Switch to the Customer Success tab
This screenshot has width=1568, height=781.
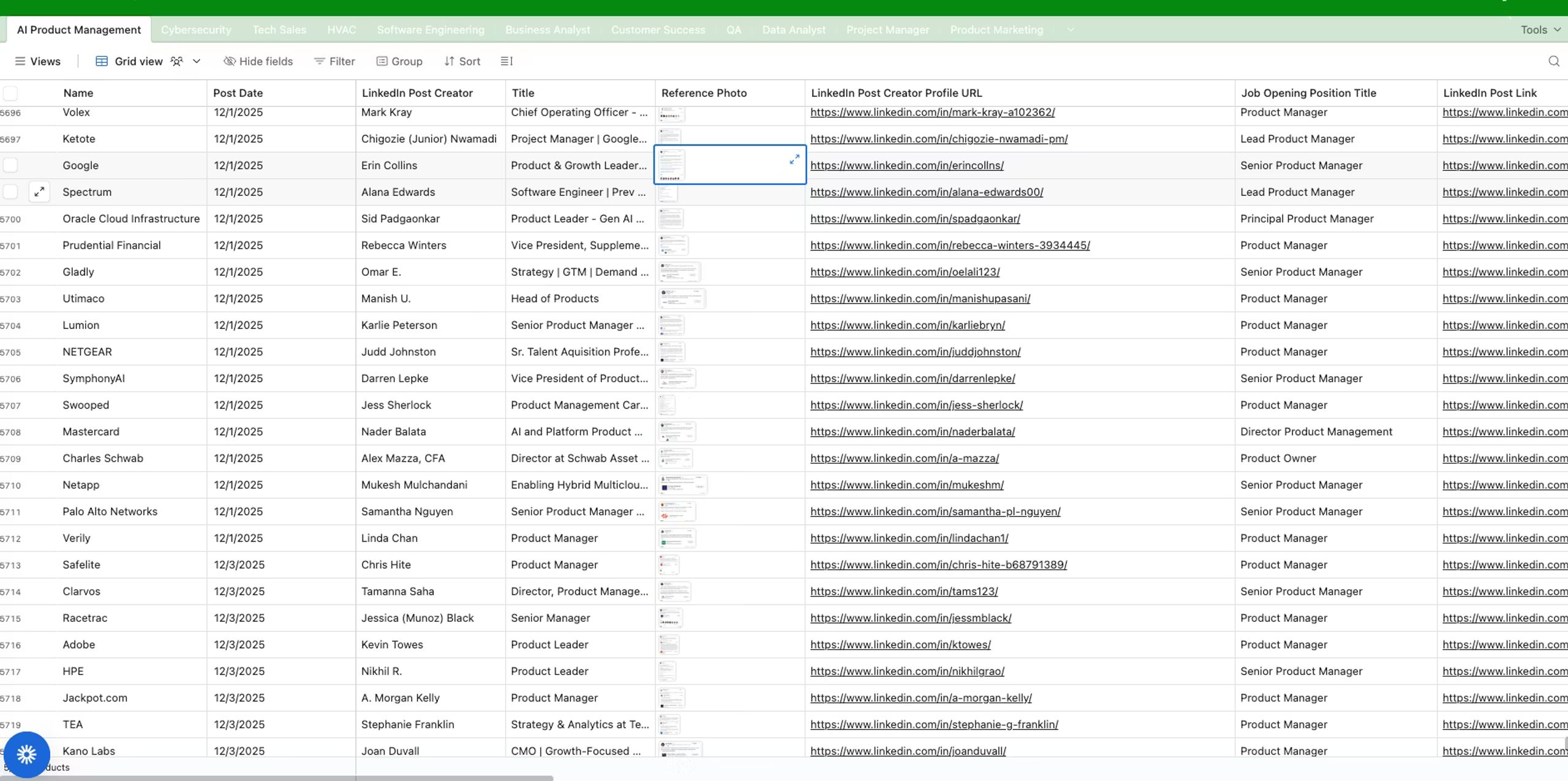pos(658,29)
